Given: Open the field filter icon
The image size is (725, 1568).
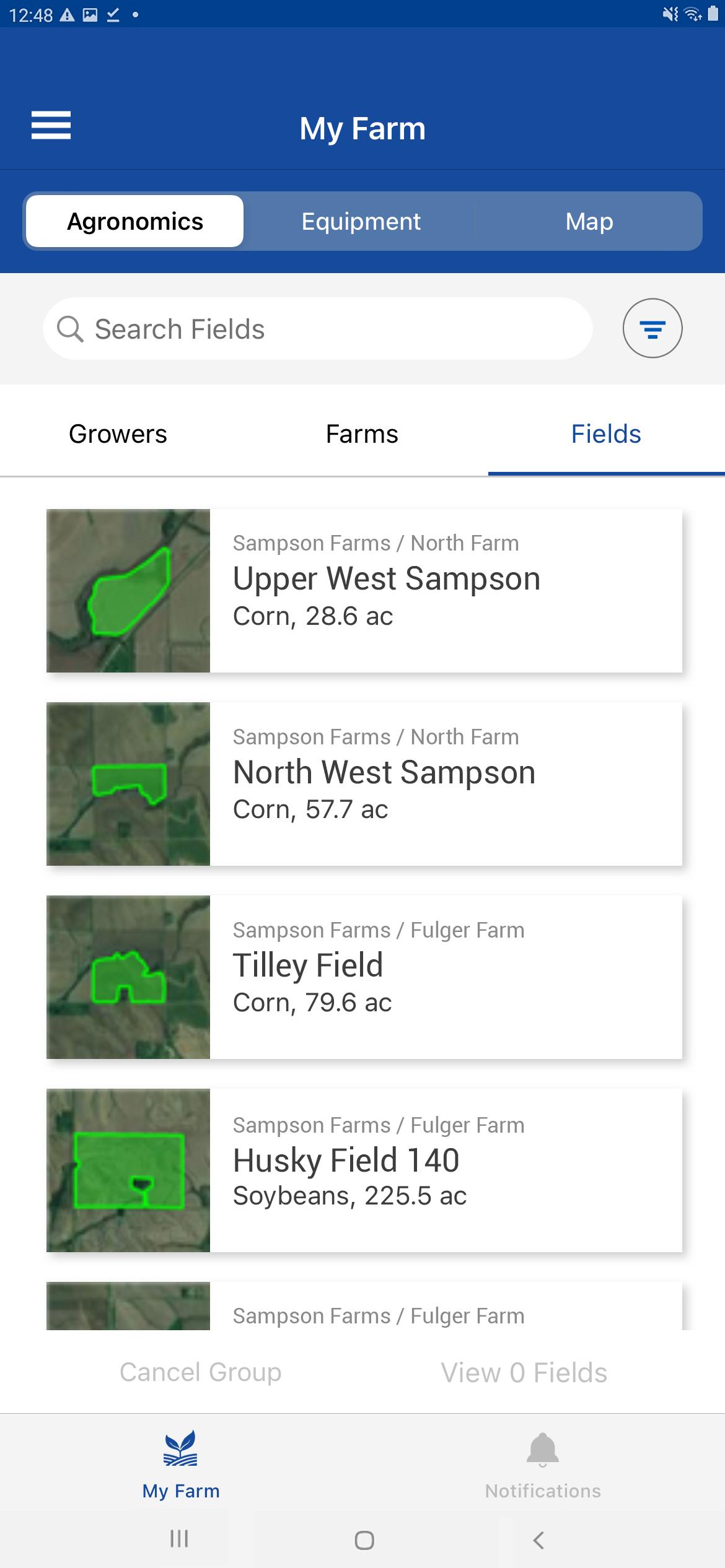Looking at the screenshot, I should pos(652,328).
